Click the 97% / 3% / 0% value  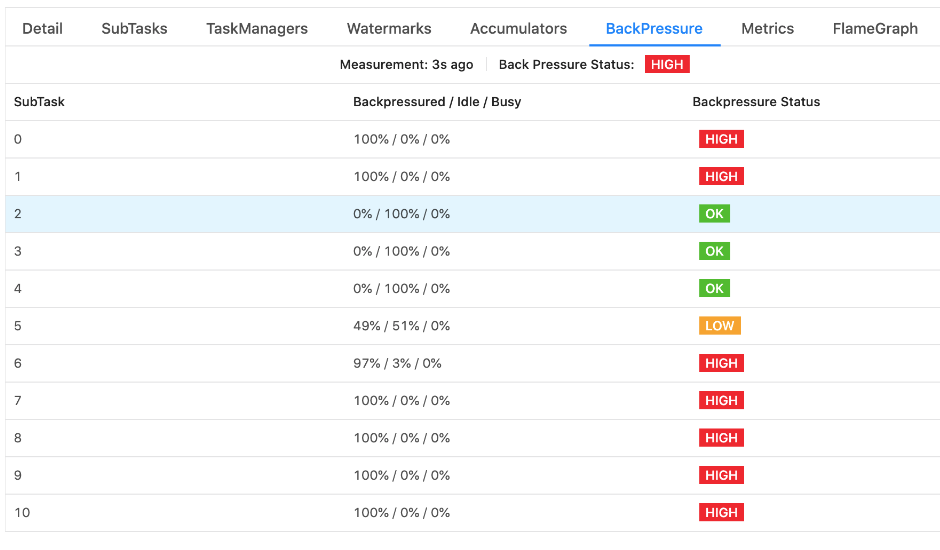click(397, 363)
